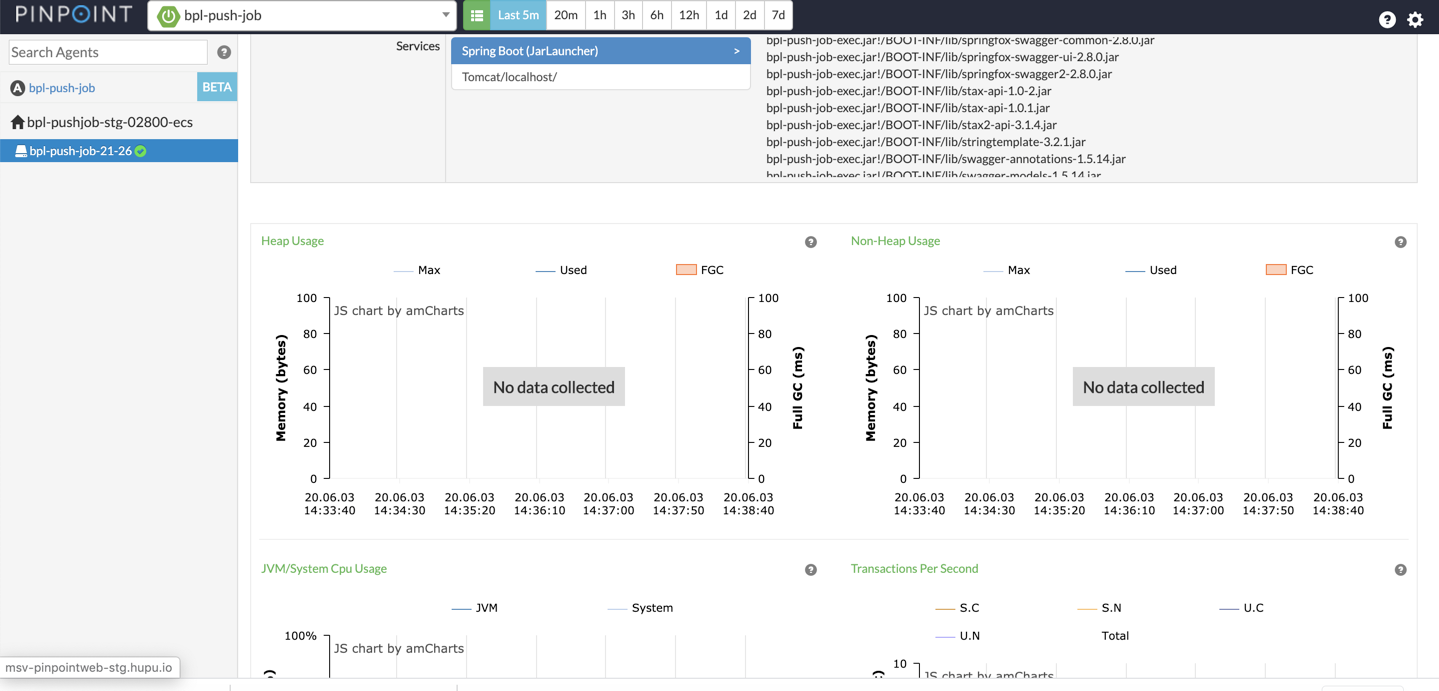Select the 1h time range
The width and height of the screenshot is (1439, 691).
[600, 15]
